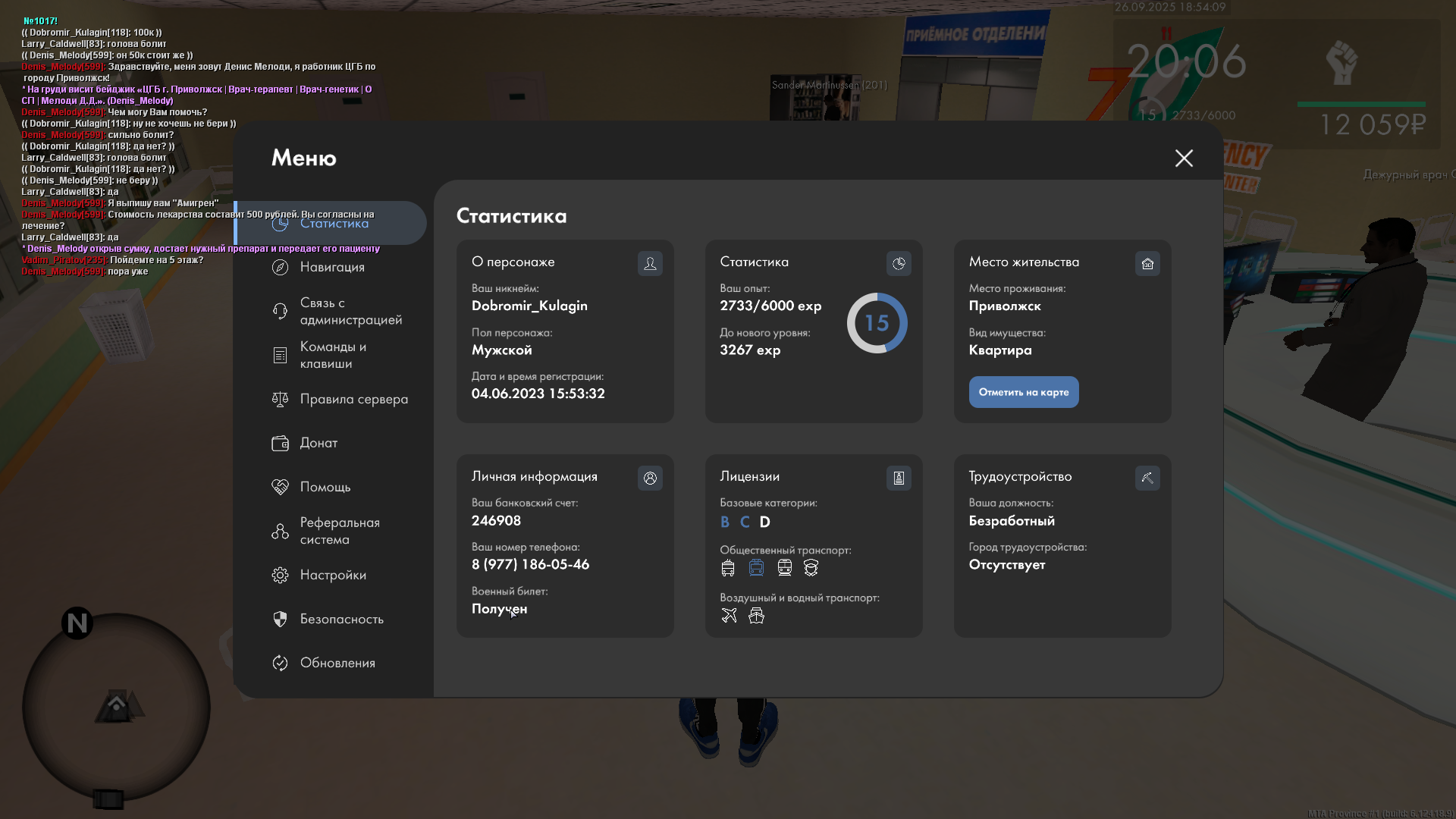Click the level 15 experience progress ring
Image resolution: width=1456 pixels, height=819 pixels.
pos(877,323)
